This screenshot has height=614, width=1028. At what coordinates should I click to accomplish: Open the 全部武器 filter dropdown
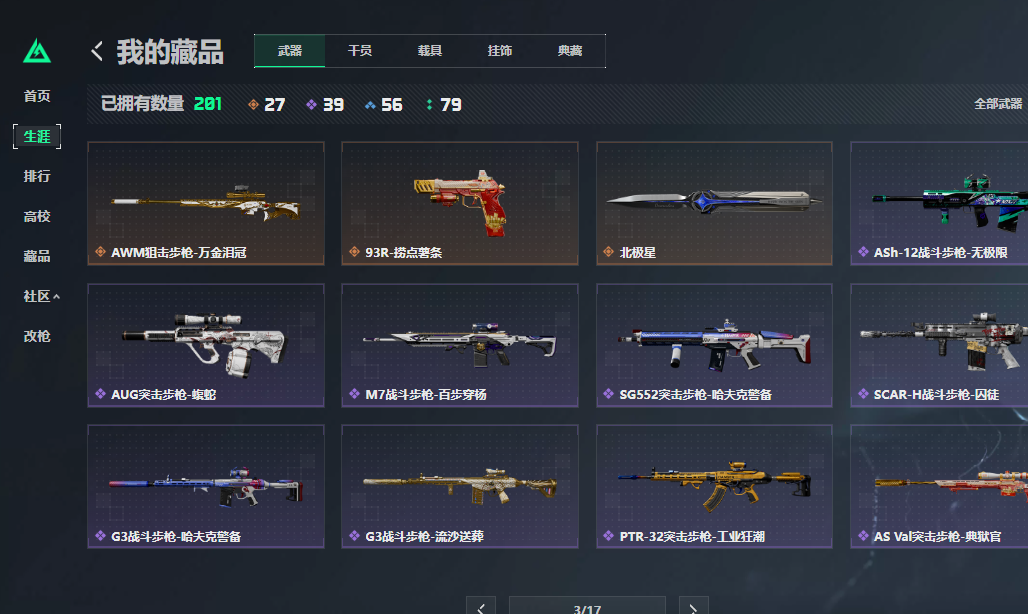click(x=998, y=104)
